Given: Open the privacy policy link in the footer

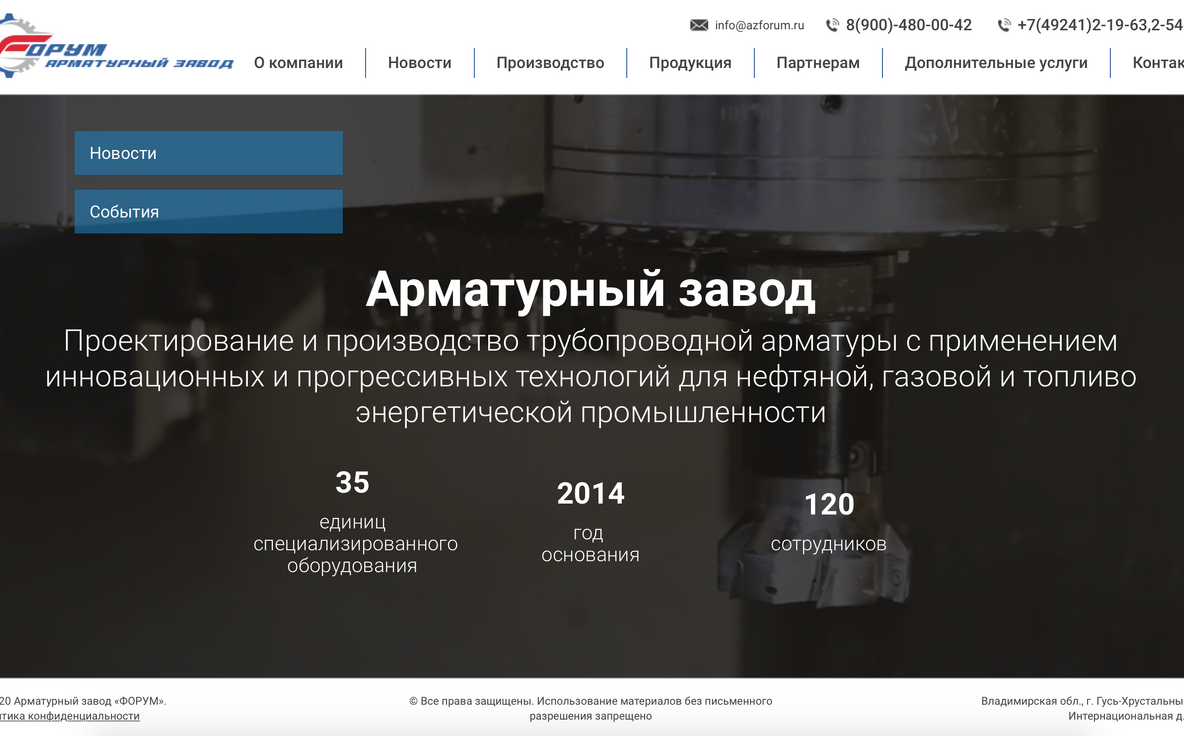Looking at the screenshot, I should (69, 716).
